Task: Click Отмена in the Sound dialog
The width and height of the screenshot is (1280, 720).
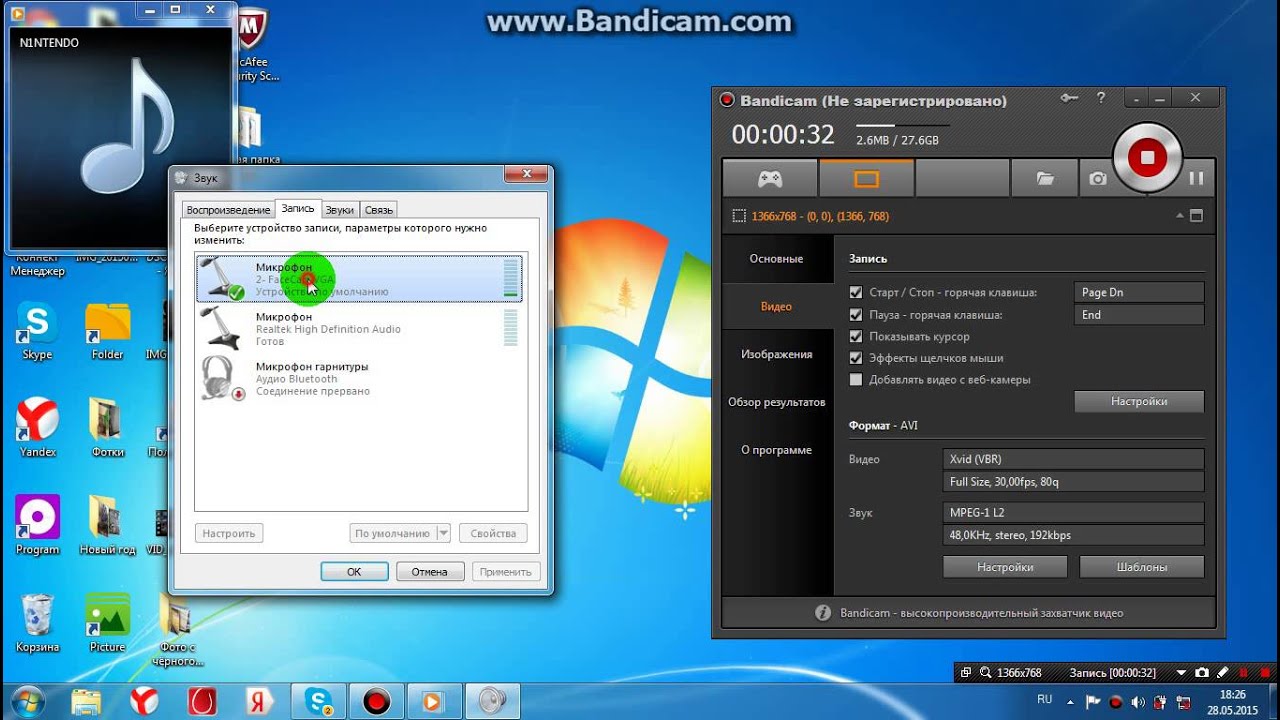Action: click(x=430, y=572)
